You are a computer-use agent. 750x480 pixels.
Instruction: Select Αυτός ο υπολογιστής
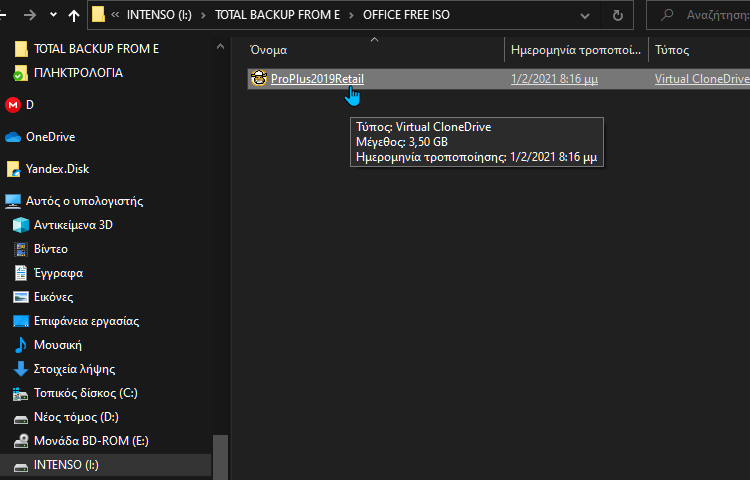[84, 201]
